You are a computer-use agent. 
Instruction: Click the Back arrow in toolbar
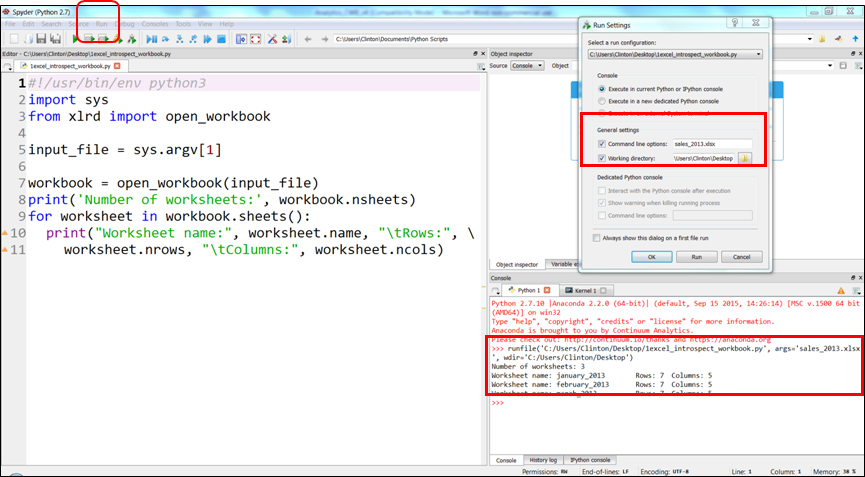[x=308, y=39]
